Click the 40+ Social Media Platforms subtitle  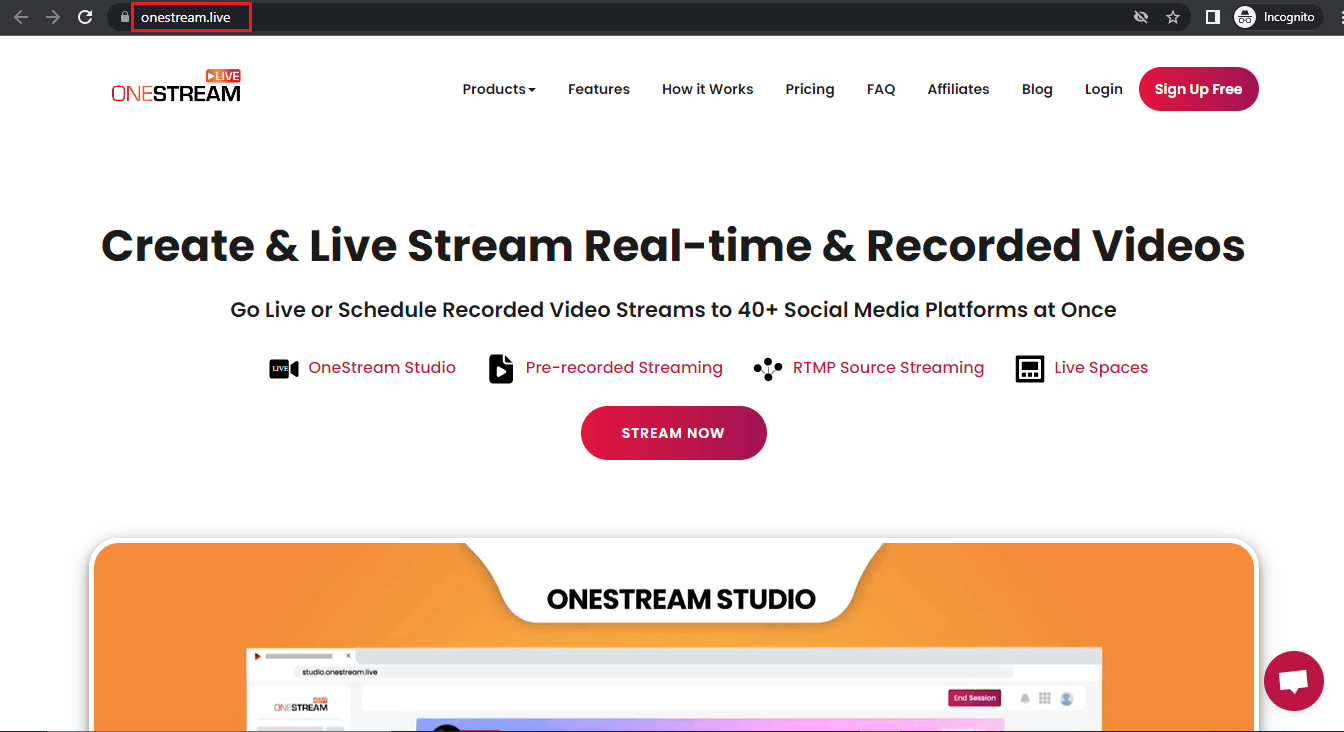click(x=673, y=310)
